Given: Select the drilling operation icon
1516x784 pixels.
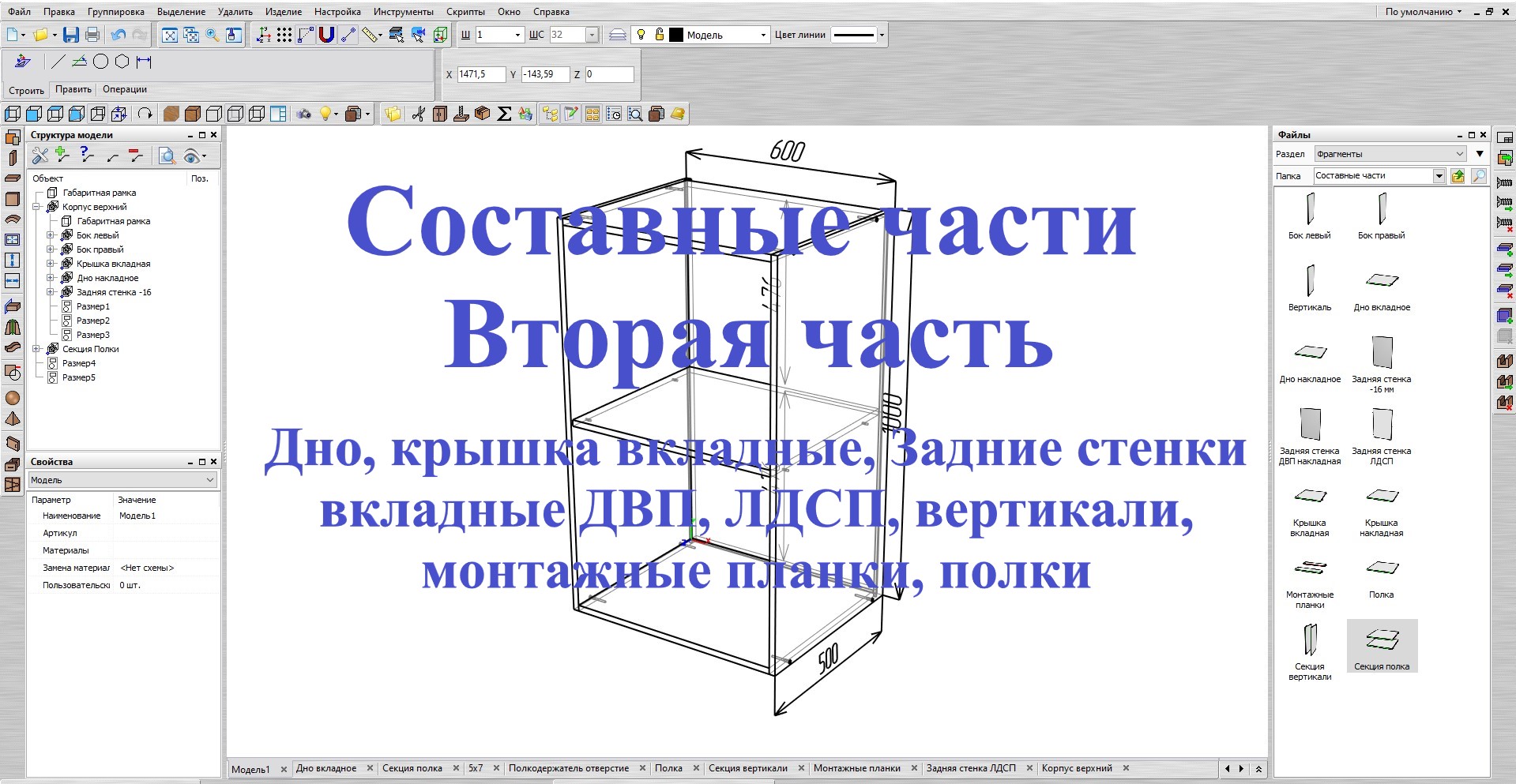Looking at the screenshot, I should point(460,113).
